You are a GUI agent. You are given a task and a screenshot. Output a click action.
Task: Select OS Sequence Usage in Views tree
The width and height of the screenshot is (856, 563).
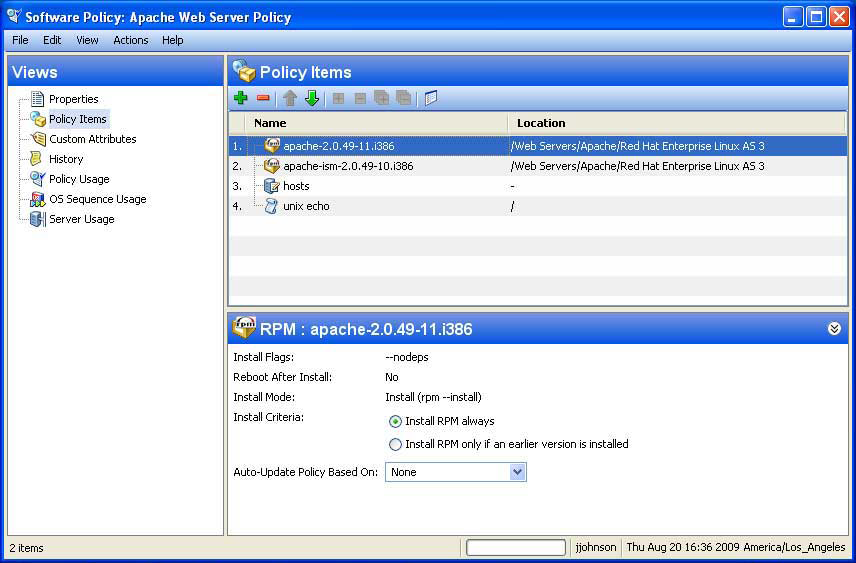click(98, 199)
